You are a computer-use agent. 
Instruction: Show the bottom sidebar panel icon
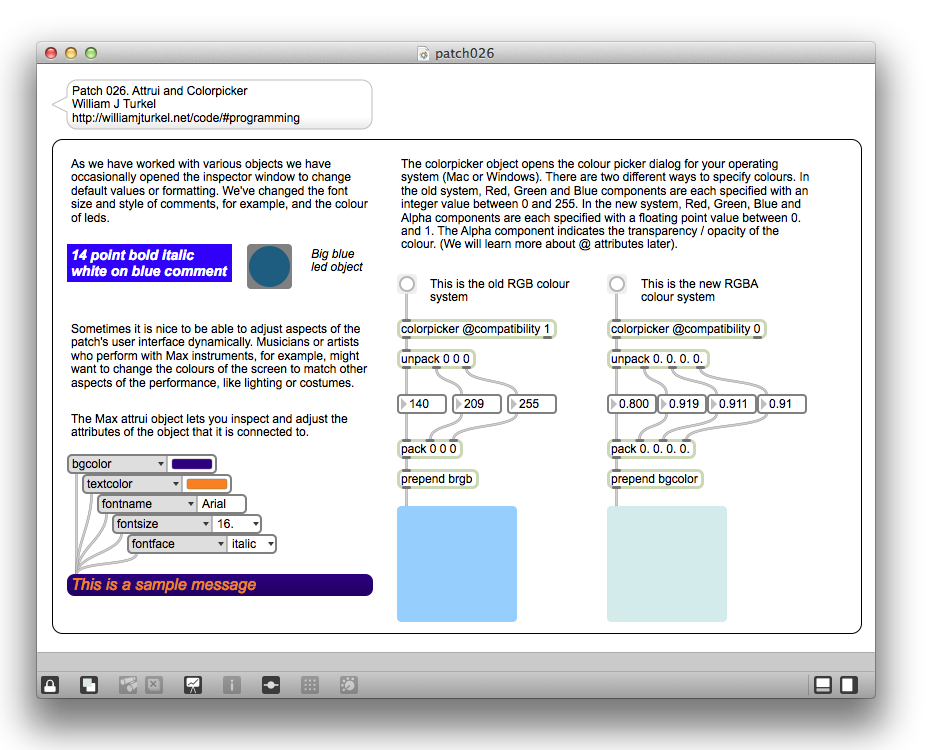823,685
